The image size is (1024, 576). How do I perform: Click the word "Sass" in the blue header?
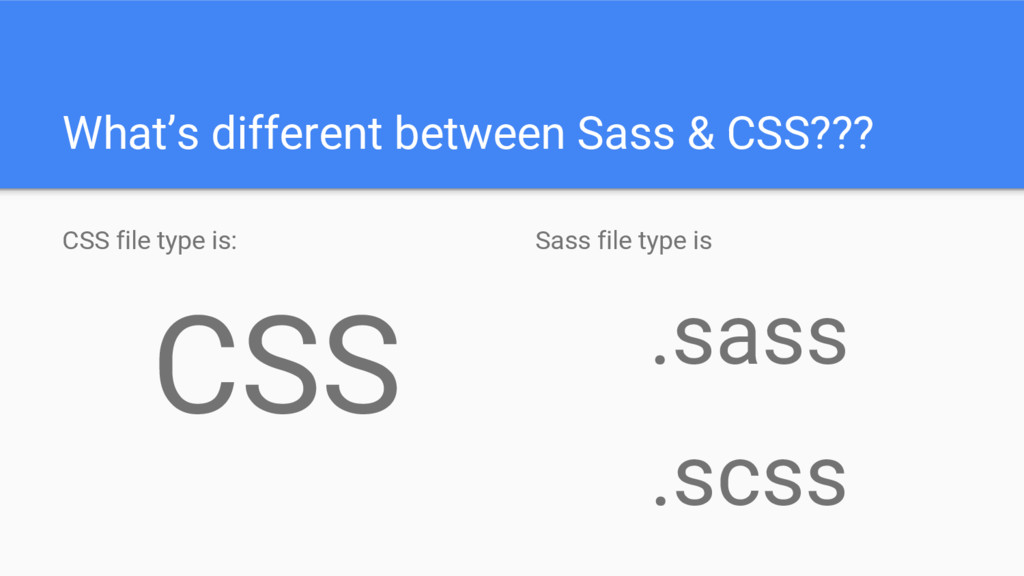[626, 133]
